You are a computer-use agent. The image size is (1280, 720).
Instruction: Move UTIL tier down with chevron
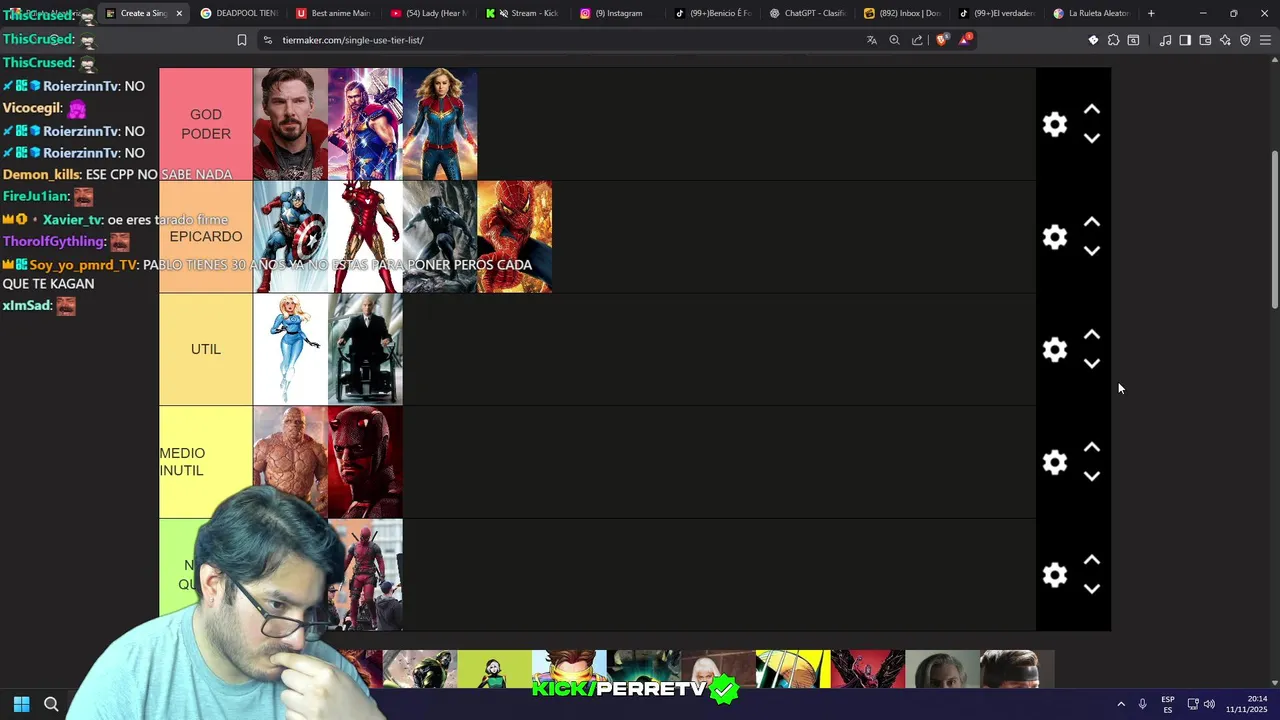(1092, 364)
